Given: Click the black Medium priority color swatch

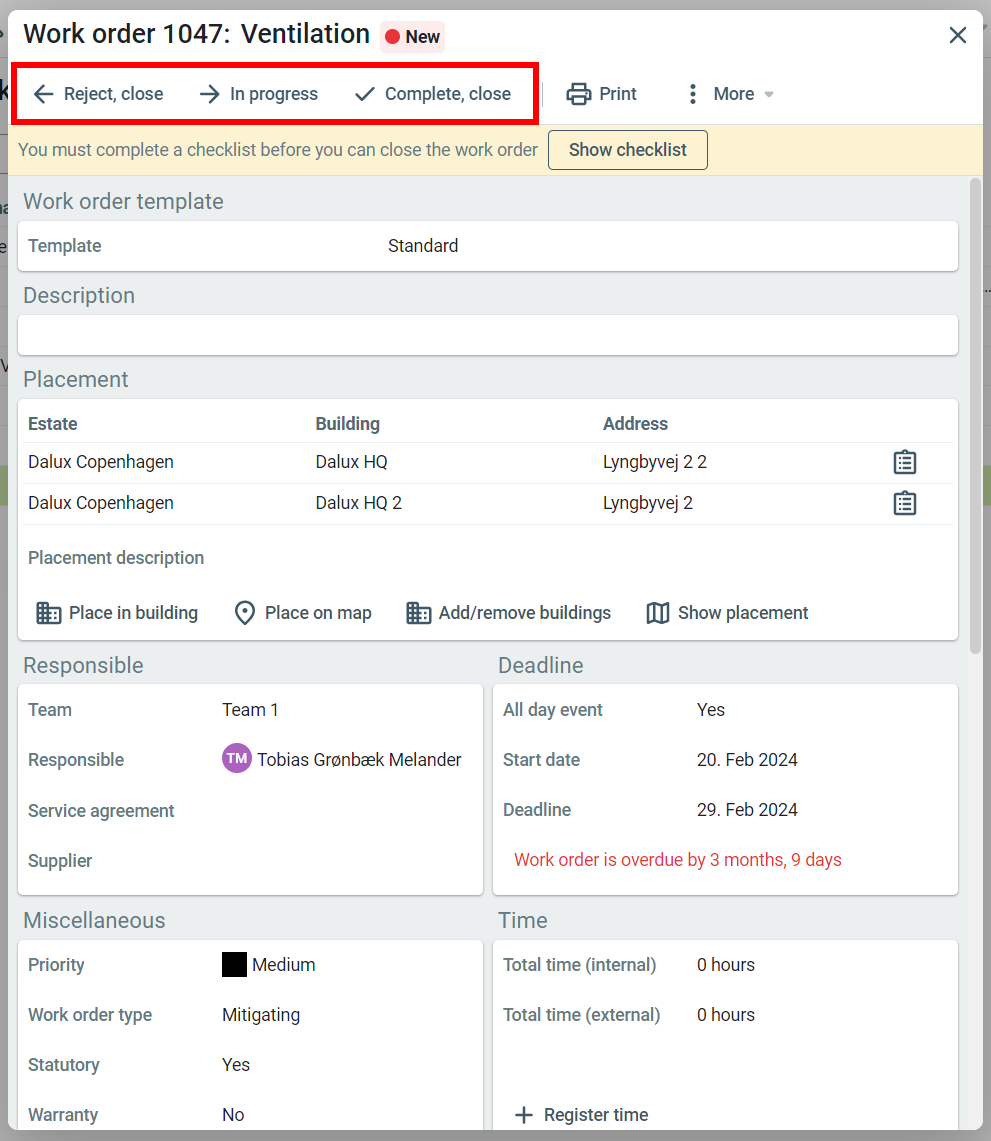Looking at the screenshot, I should 234,965.
